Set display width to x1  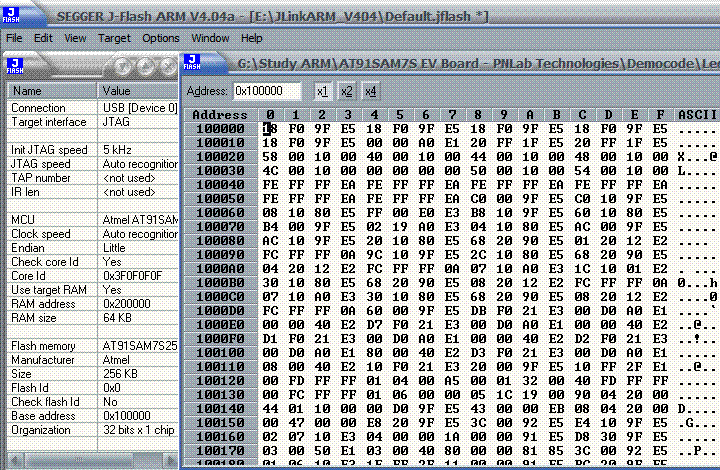point(322,91)
